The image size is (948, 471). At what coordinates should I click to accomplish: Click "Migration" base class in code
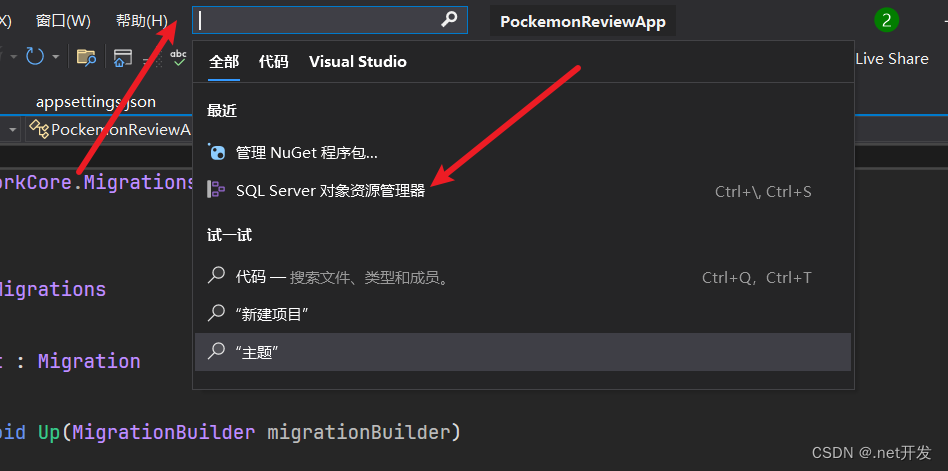(89, 362)
